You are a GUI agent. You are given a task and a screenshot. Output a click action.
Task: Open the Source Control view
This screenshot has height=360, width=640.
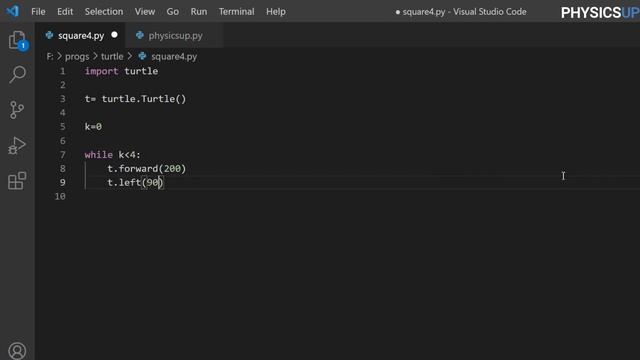pos(17,110)
